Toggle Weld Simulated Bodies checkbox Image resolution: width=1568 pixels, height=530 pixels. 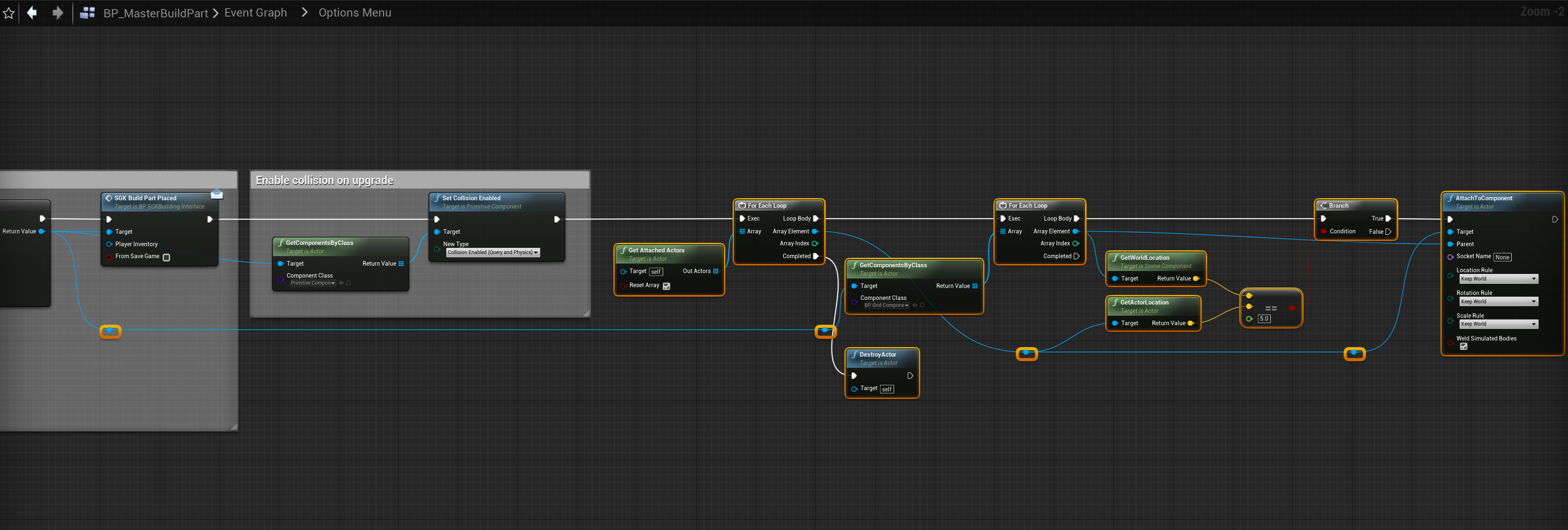point(1463,347)
